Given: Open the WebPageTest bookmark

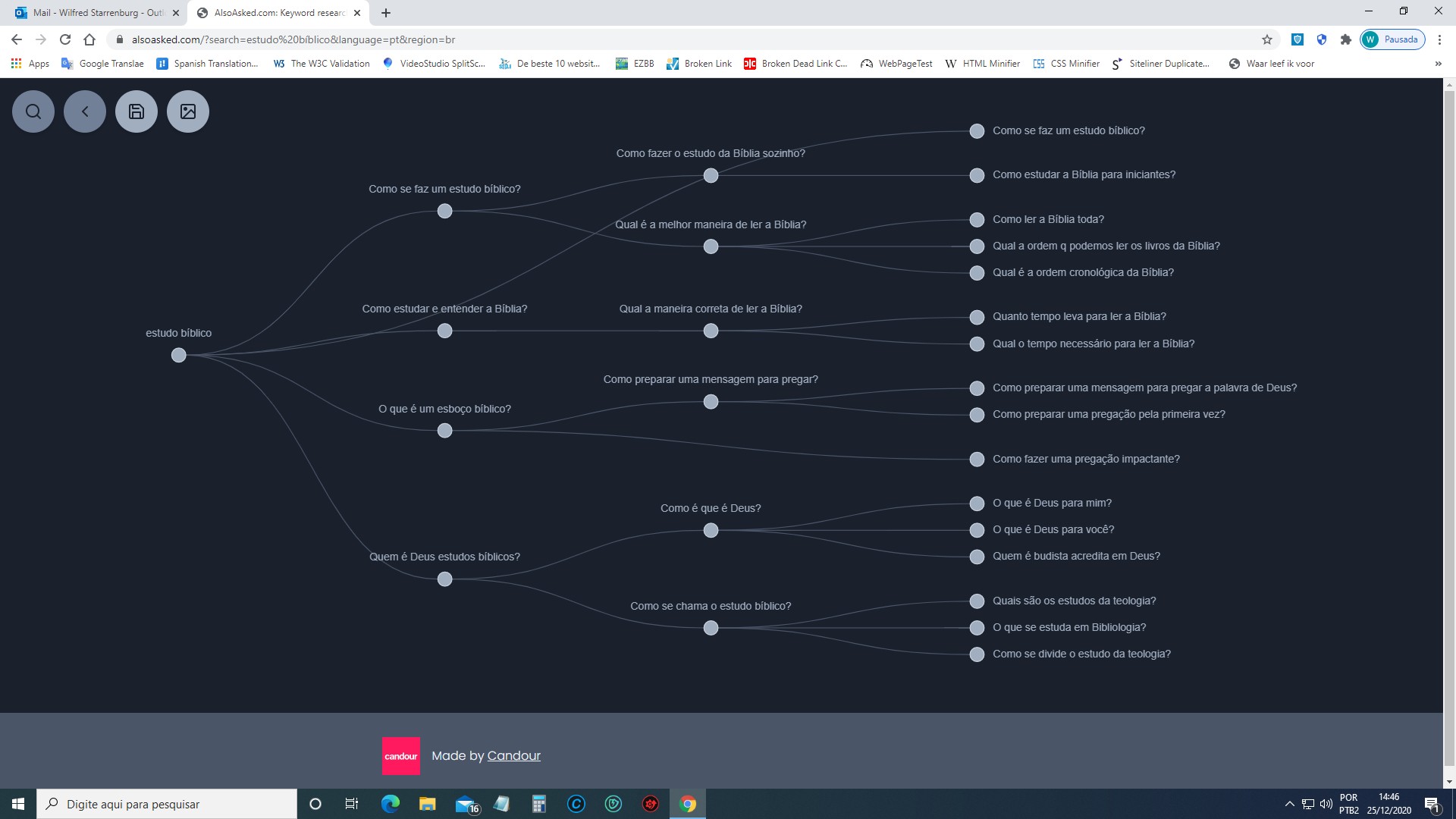Looking at the screenshot, I should click(x=896, y=64).
